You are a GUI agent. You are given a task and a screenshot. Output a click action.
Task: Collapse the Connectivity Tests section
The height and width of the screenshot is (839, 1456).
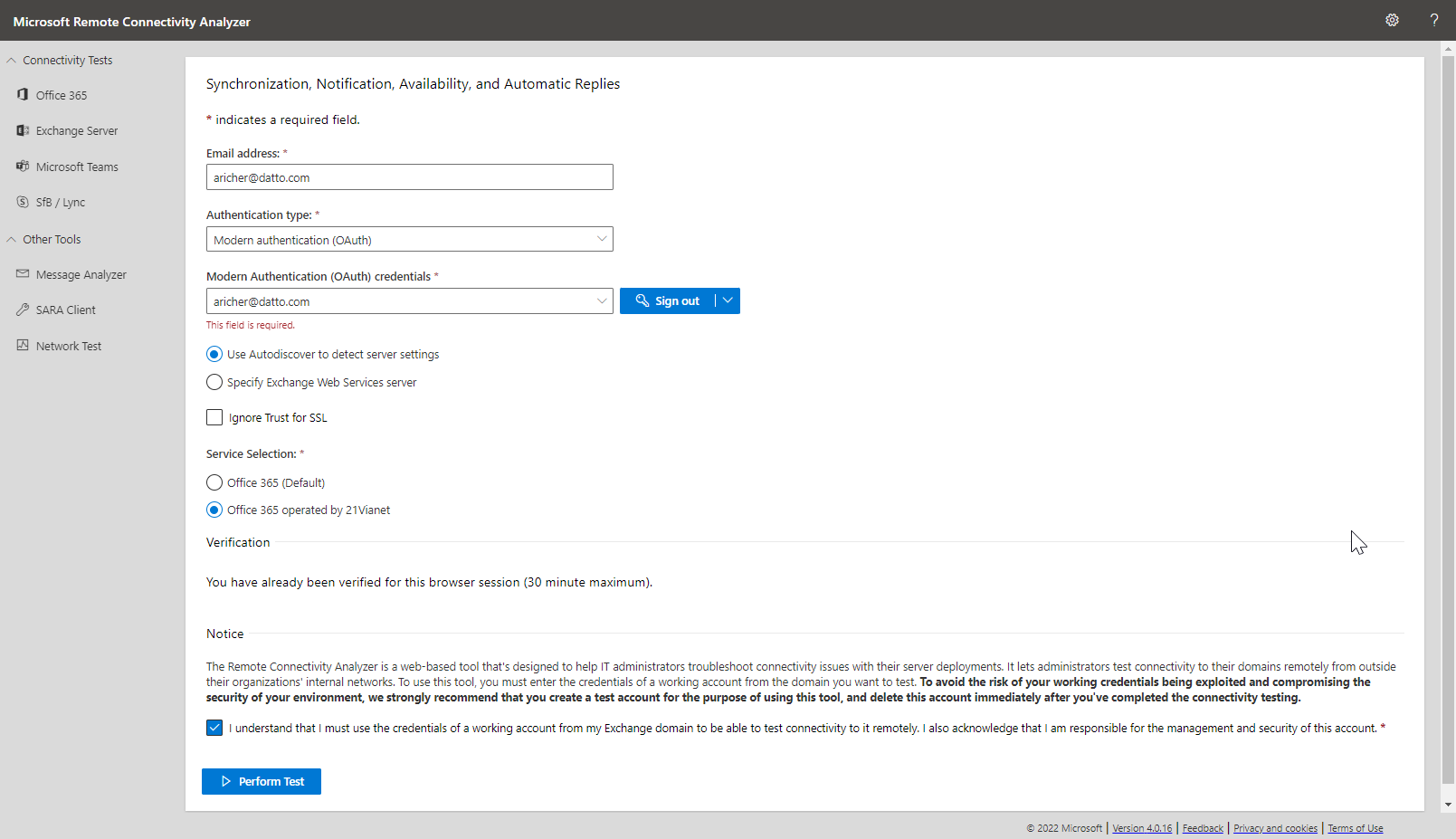pyautogui.click(x=12, y=61)
